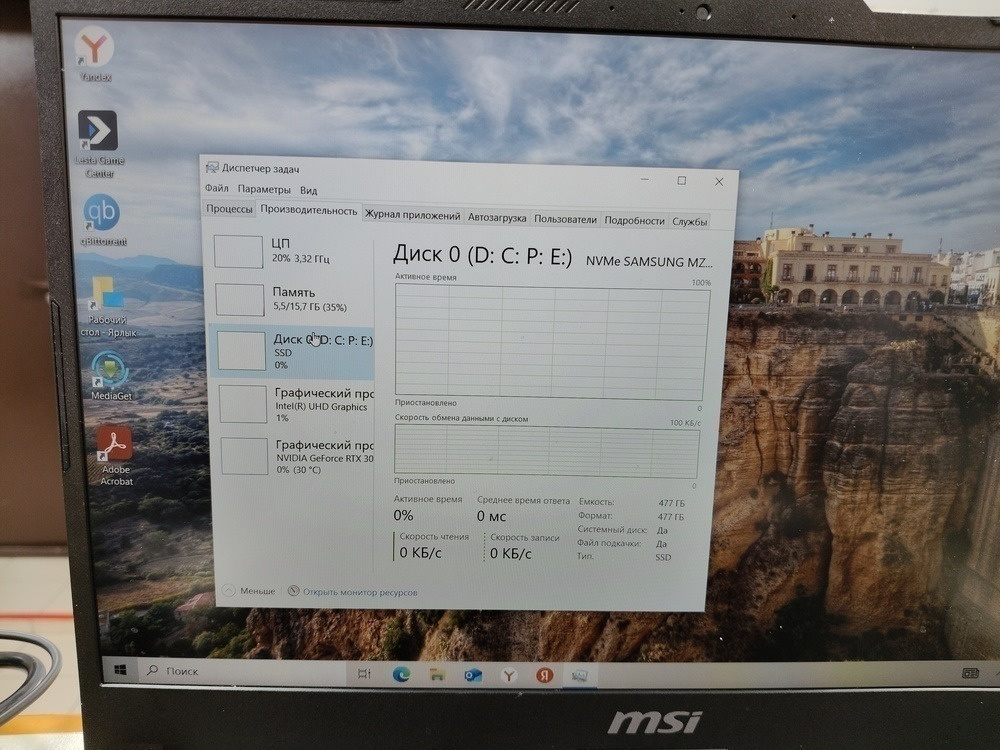Open the Автозагрузка tab
The image size is (1000, 750).
coord(497,214)
